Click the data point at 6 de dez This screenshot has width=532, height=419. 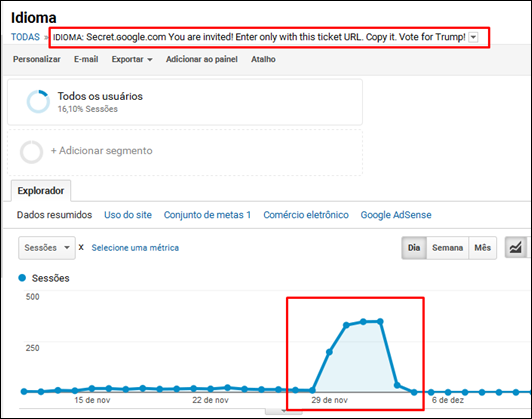click(448, 393)
